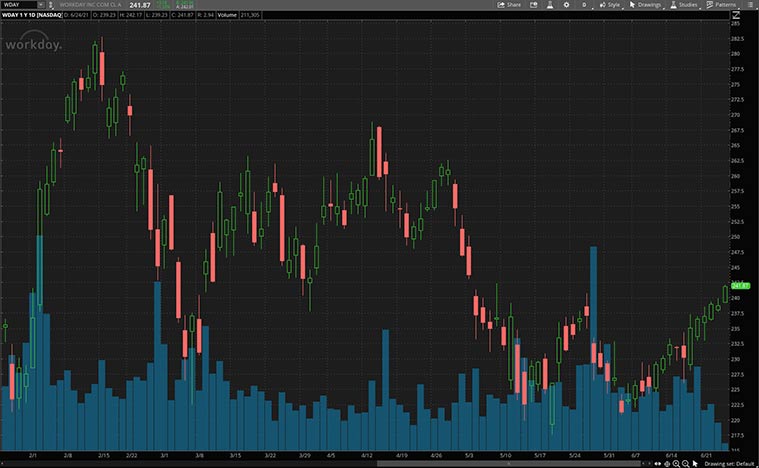Click the horizontal time scrollbar
Image resolution: width=759 pixels, height=468 pixels.
click(508, 464)
